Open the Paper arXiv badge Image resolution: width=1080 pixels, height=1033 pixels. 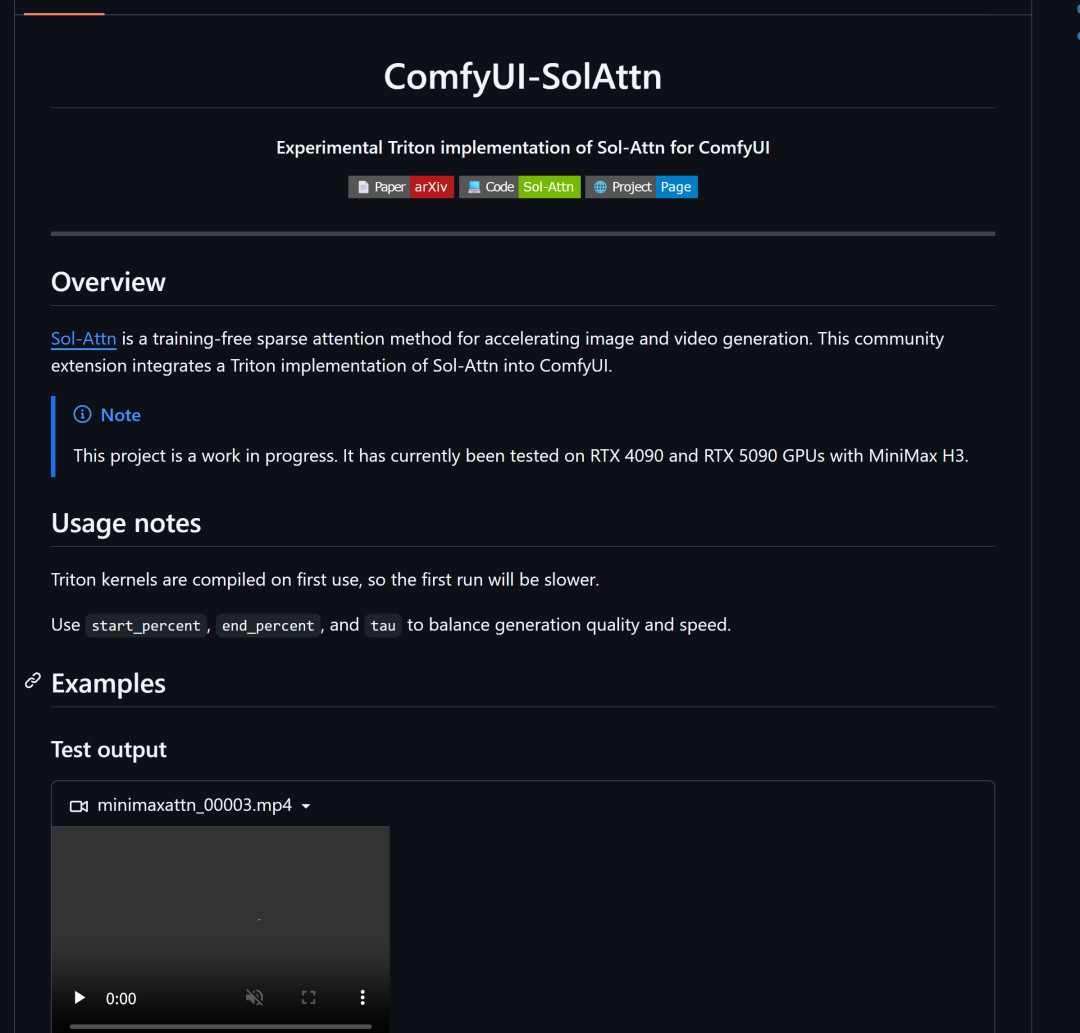point(401,187)
